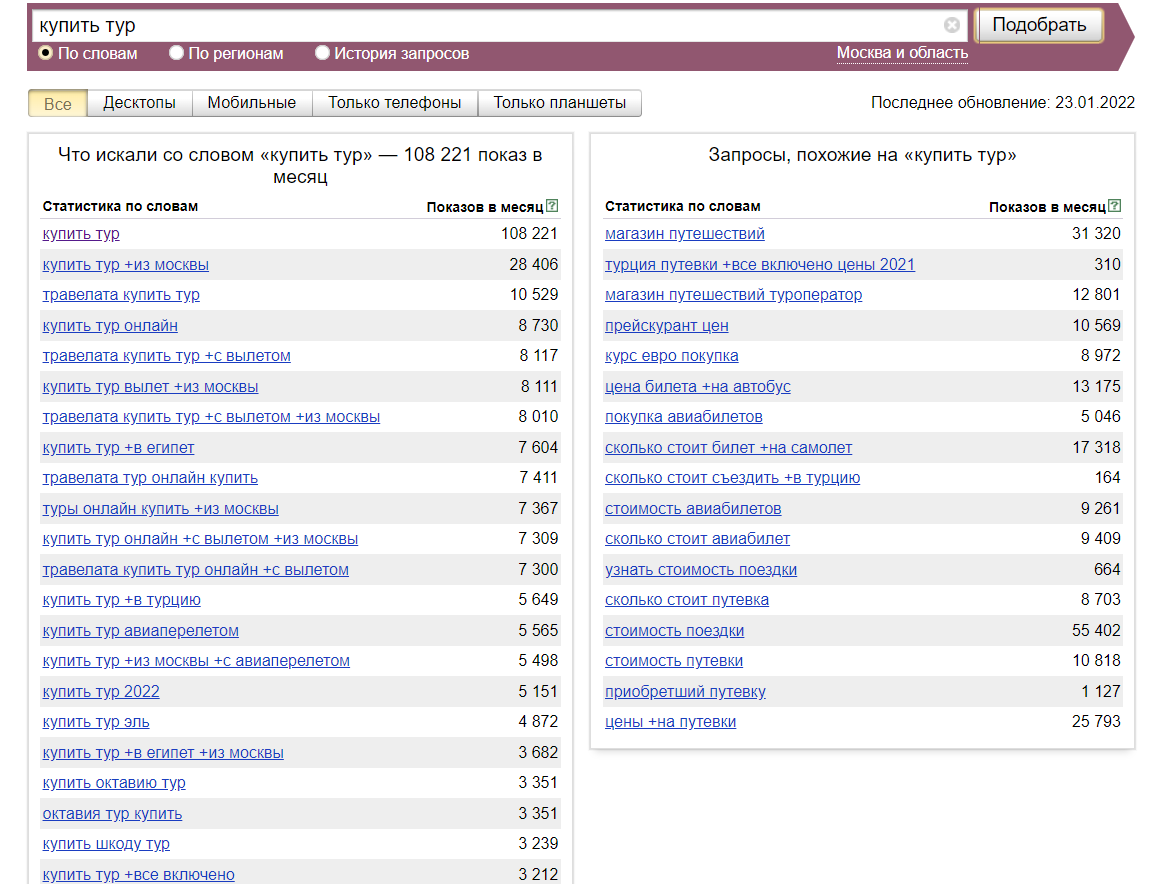Click 'Последнее обновление: 23.01.2022' text
The width and height of the screenshot is (1156, 884).
tap(1003, 102)
